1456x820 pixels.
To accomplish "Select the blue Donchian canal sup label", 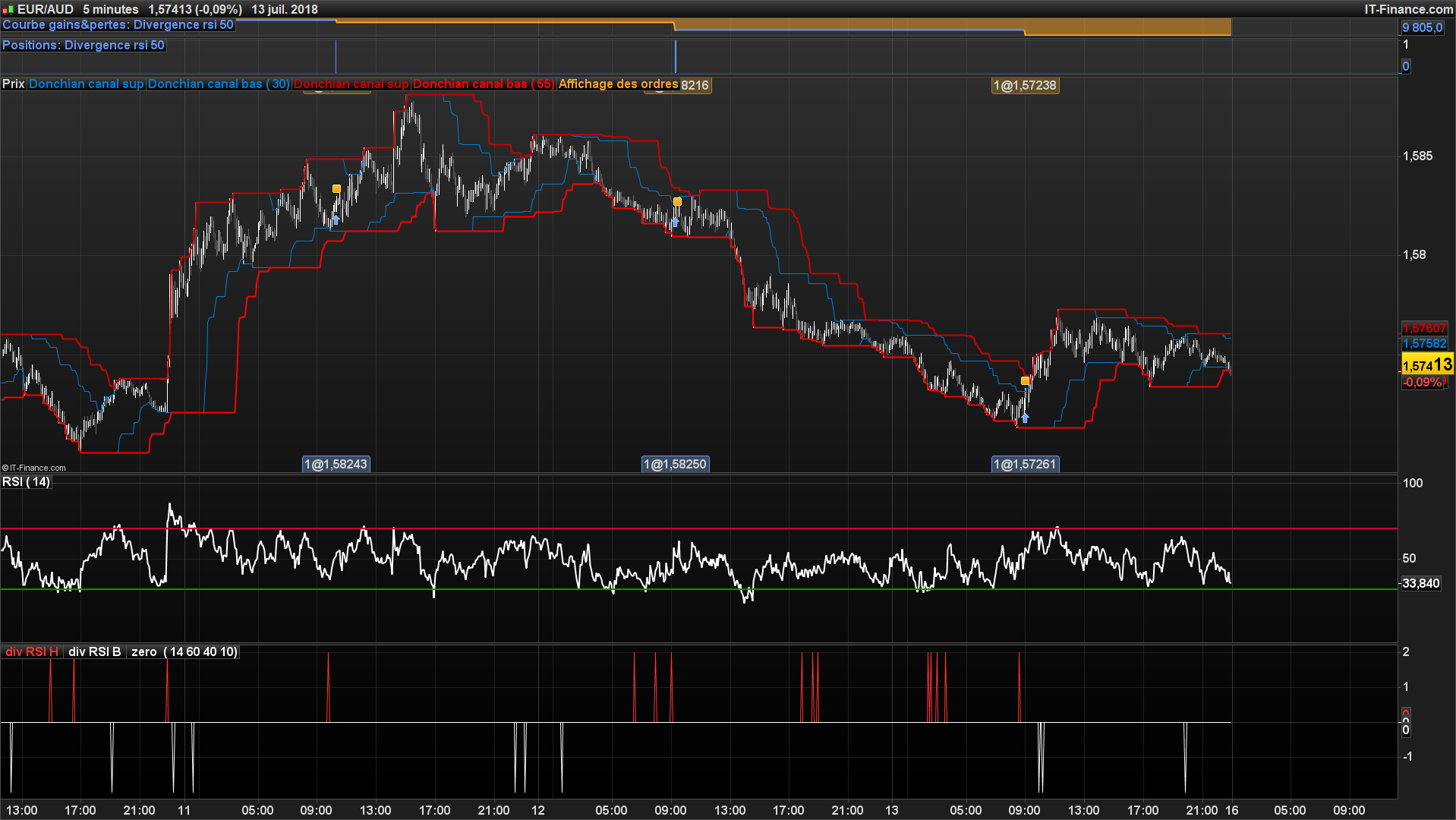I will (x=86, y=84).
